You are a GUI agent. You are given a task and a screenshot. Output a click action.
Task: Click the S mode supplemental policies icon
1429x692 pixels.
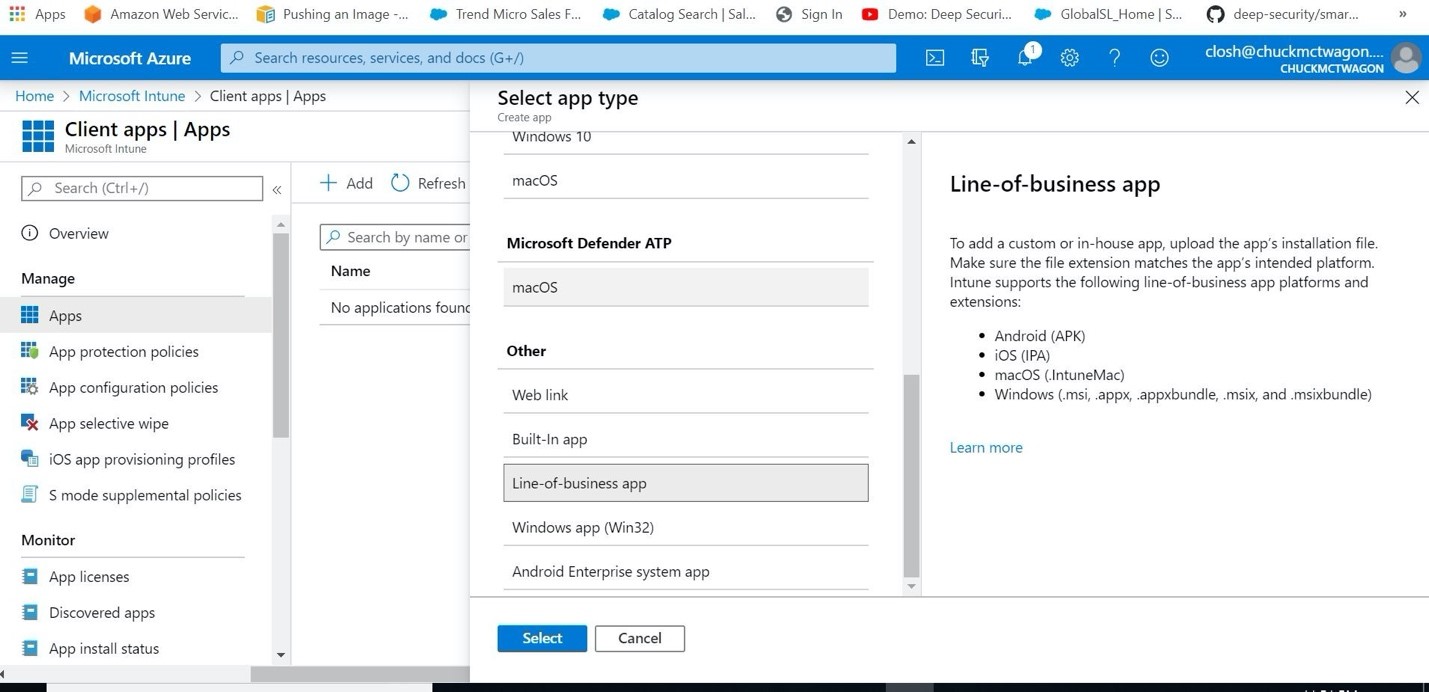click(x=30, y=495)
